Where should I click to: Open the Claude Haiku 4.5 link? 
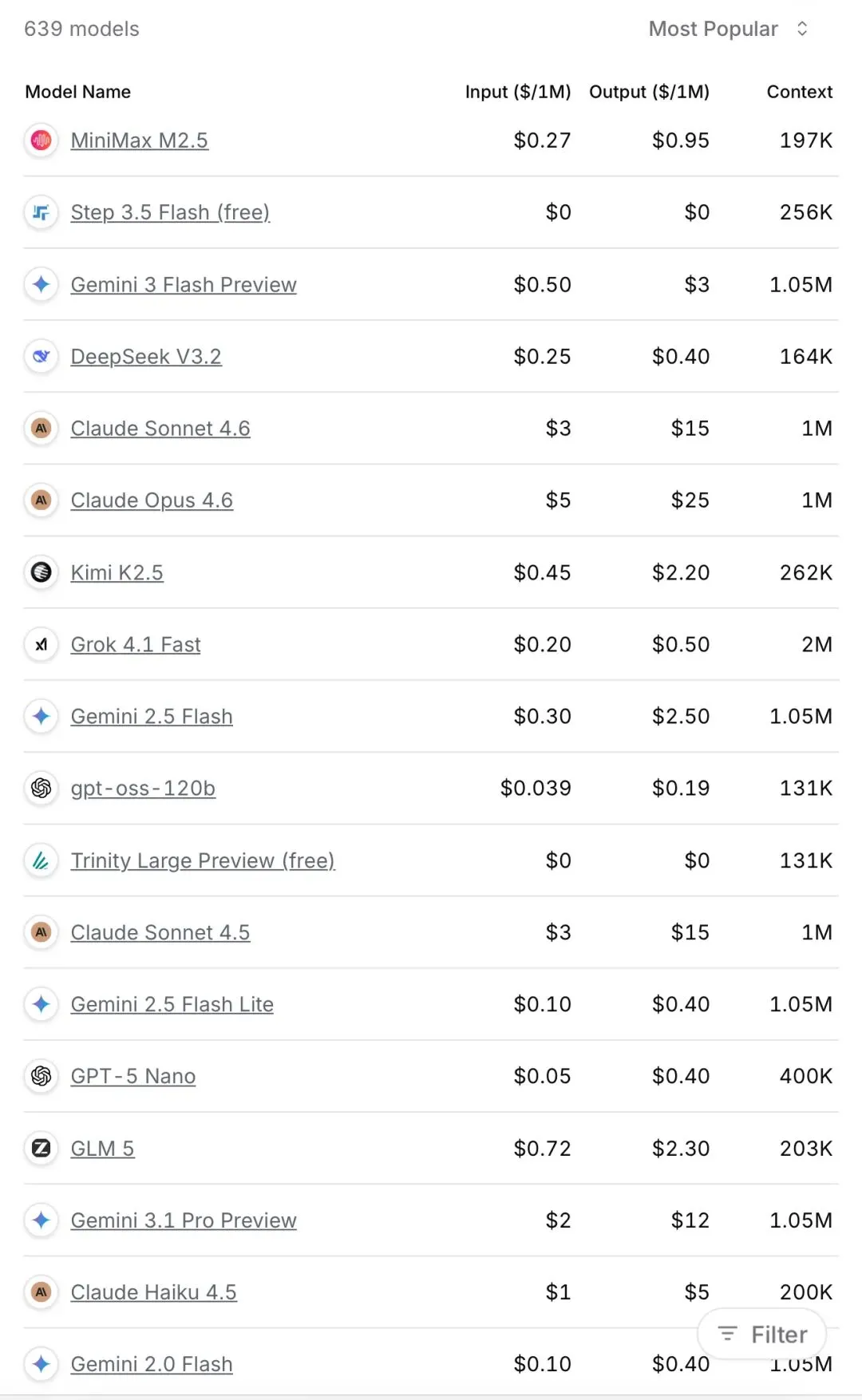[154, 1292]
